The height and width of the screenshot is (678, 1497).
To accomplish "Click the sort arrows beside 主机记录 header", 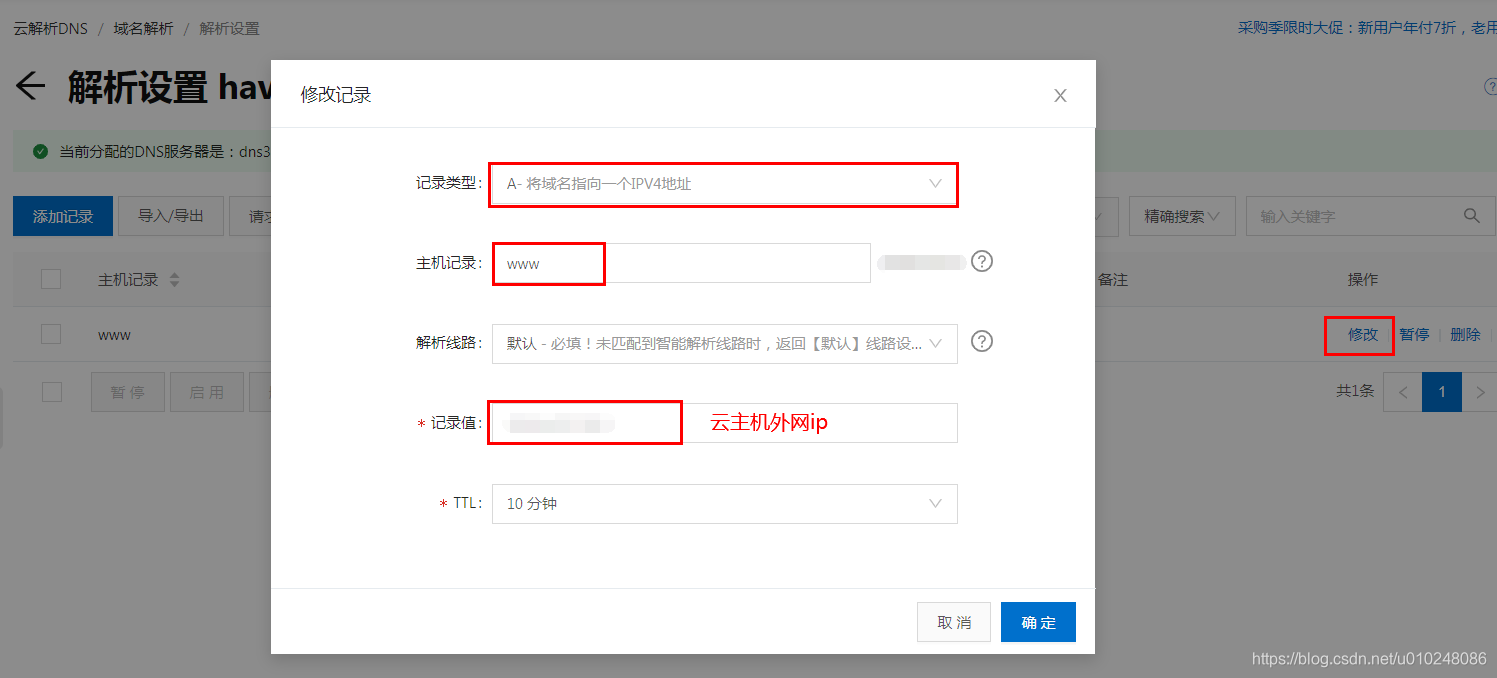I will click(174, 280).
